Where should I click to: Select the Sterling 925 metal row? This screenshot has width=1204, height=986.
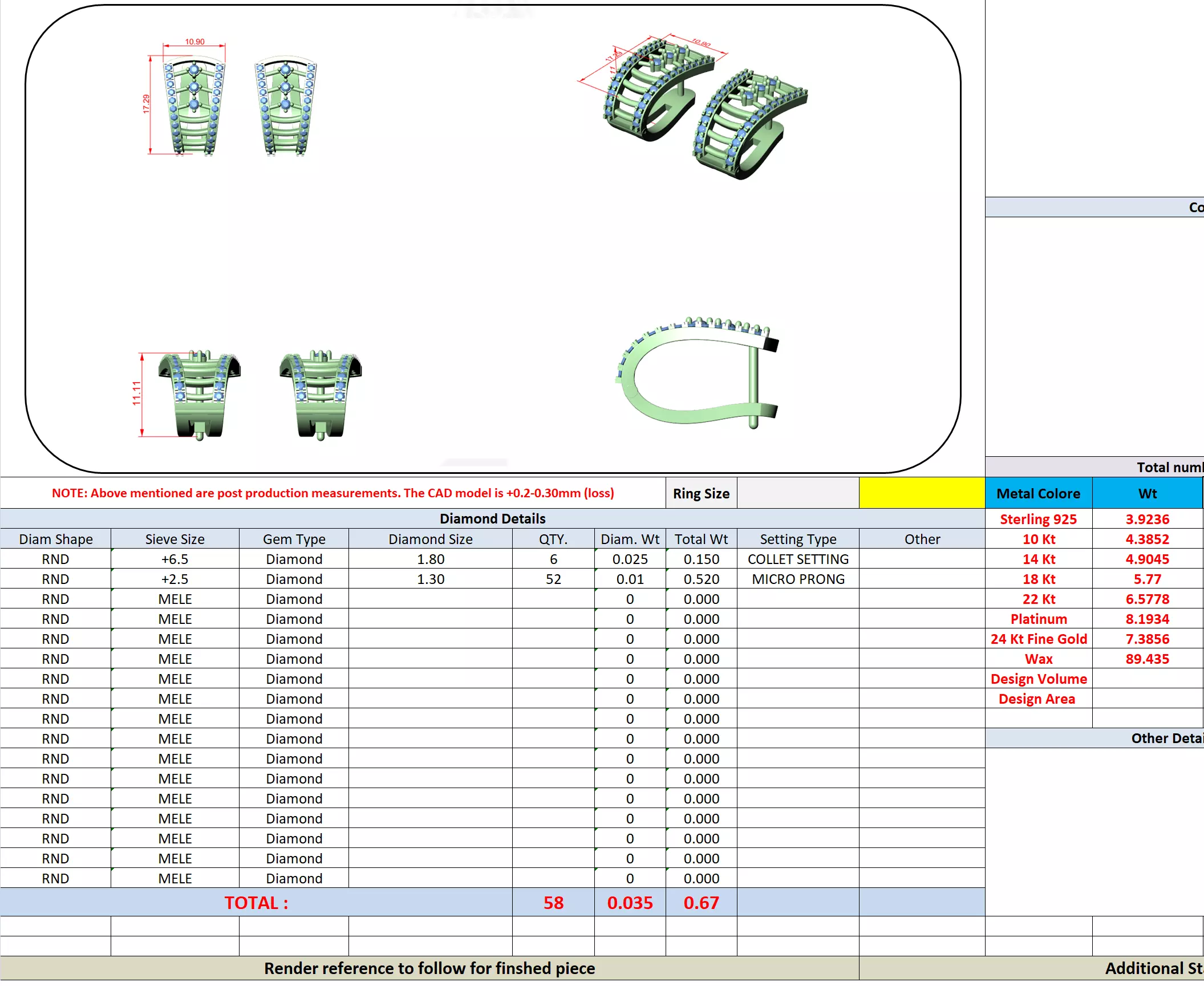(1038, 519)
